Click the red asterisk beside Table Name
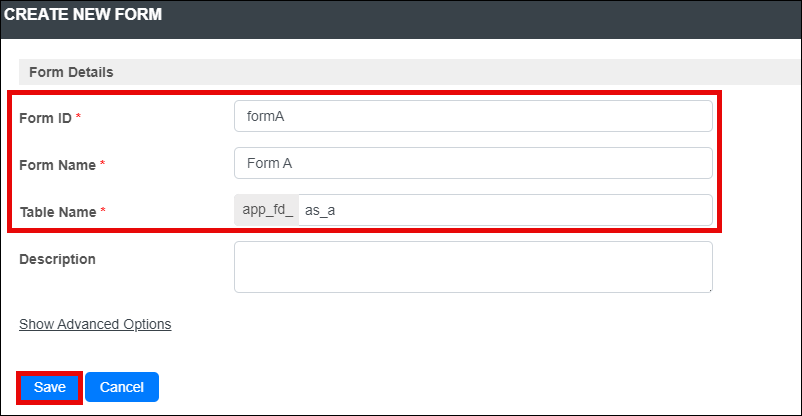802x416 pixels. point(103,210)
